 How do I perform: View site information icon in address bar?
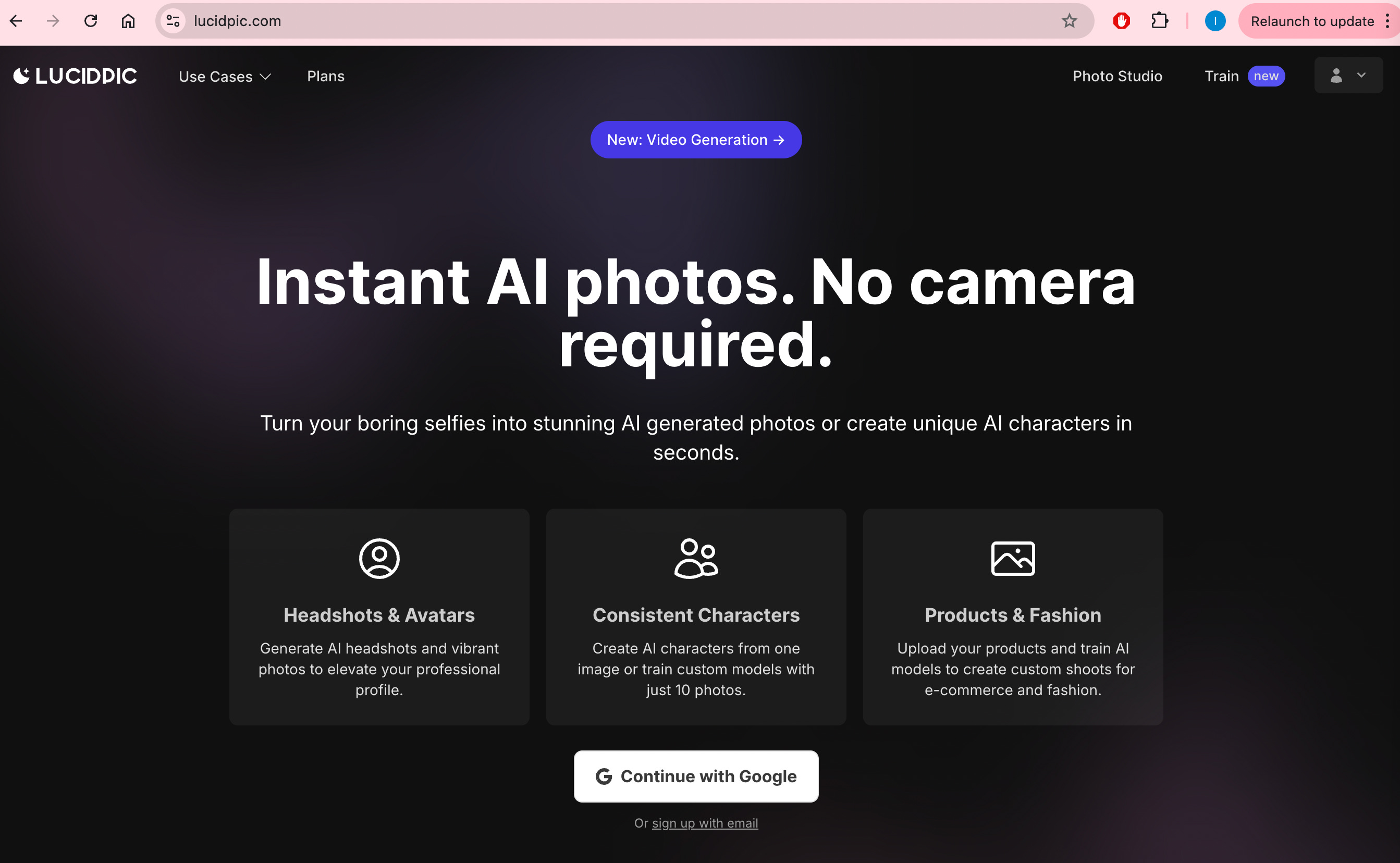(173, 21)
